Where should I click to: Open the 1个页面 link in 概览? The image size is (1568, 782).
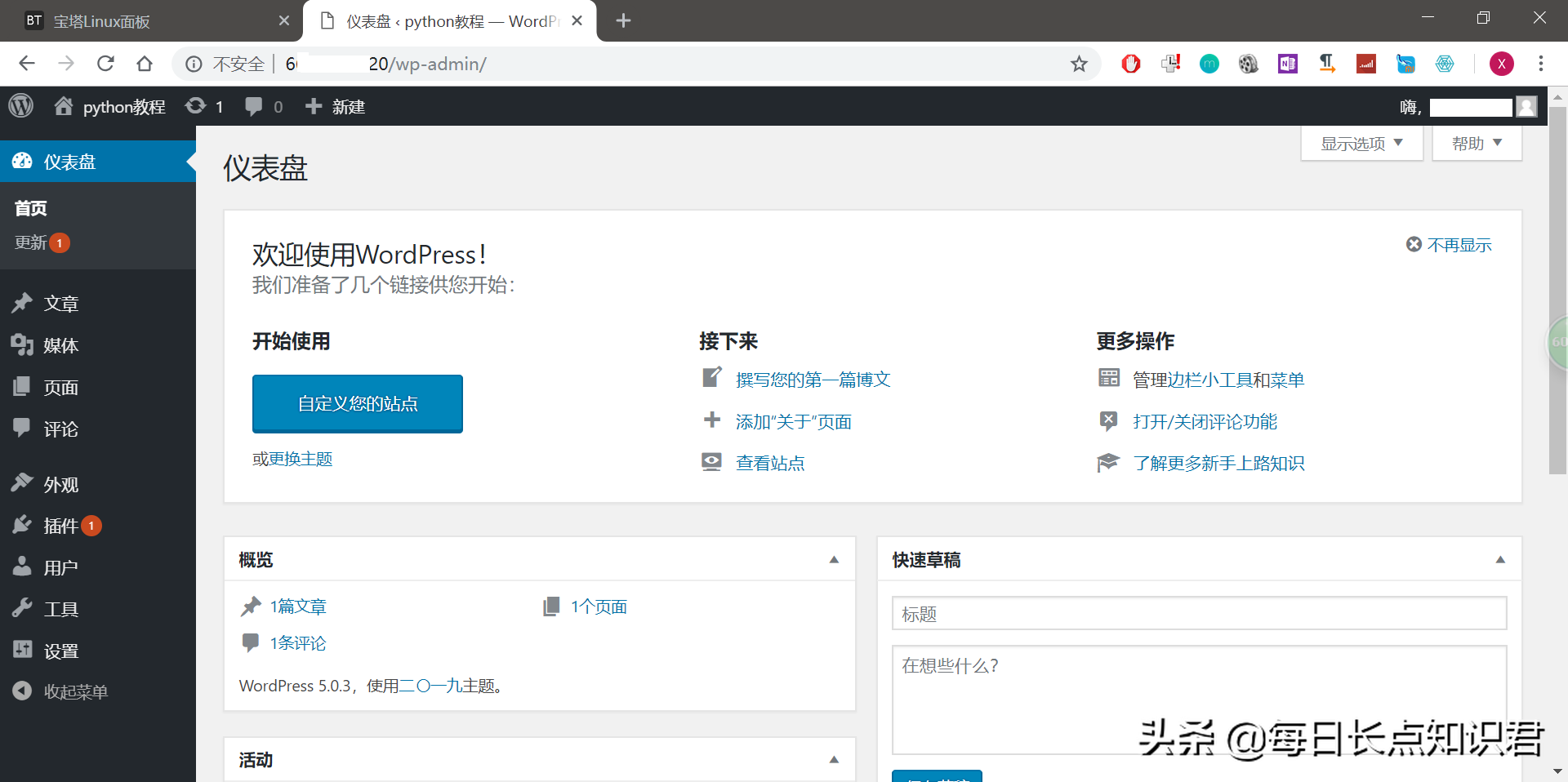pos(599,606)
